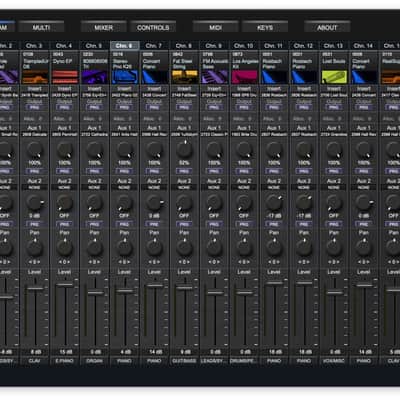Open the Rosbach Piano thumbnail on Chn. 11
400x400 pixels.
point(274,77)
